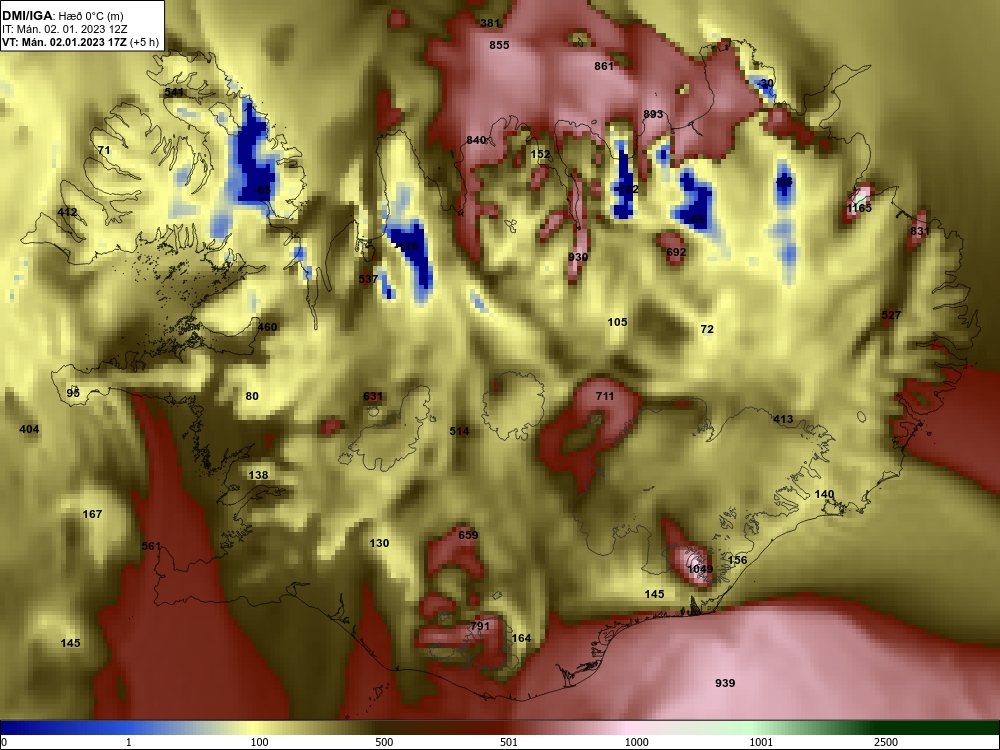Pick the 164 value label
1000x750 pixels.
(x=522, y=638)
